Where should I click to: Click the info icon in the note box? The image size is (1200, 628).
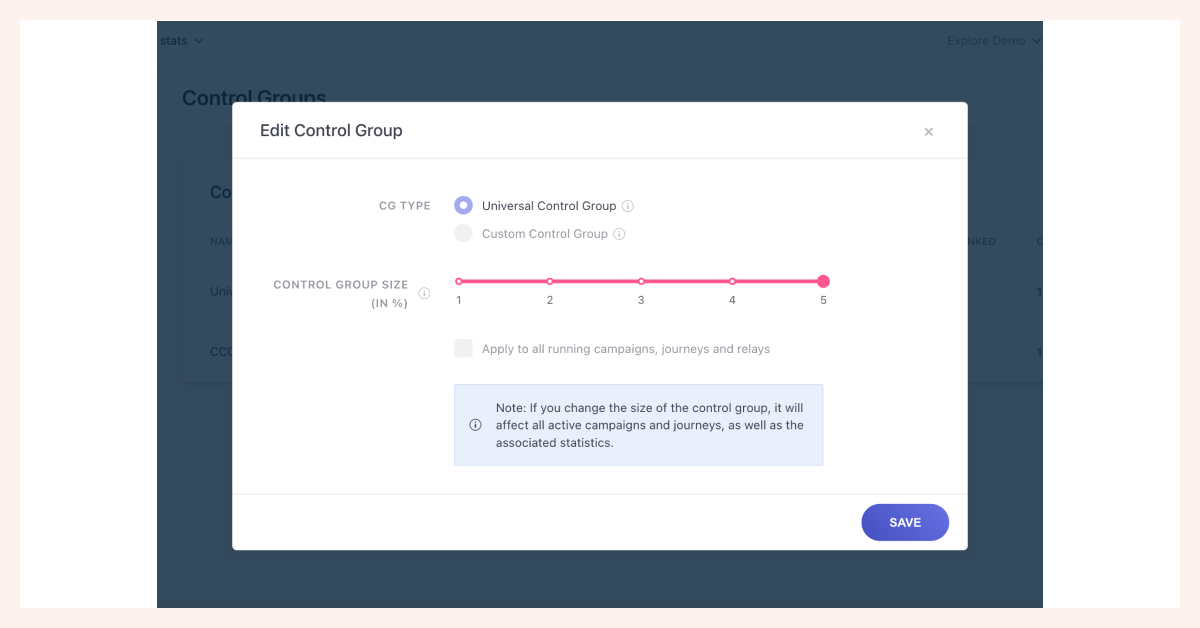click(x=475, y=425)
